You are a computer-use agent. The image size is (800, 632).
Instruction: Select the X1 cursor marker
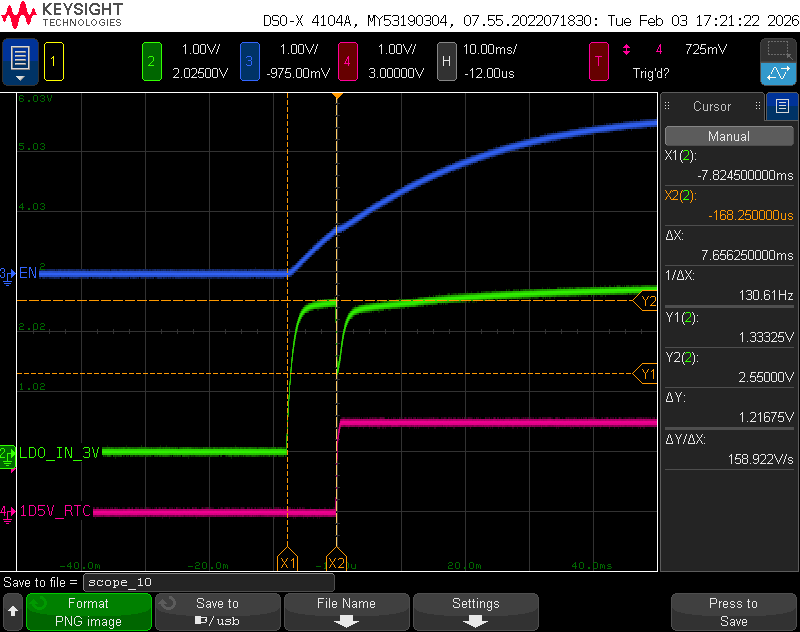[x=287, y=560]
